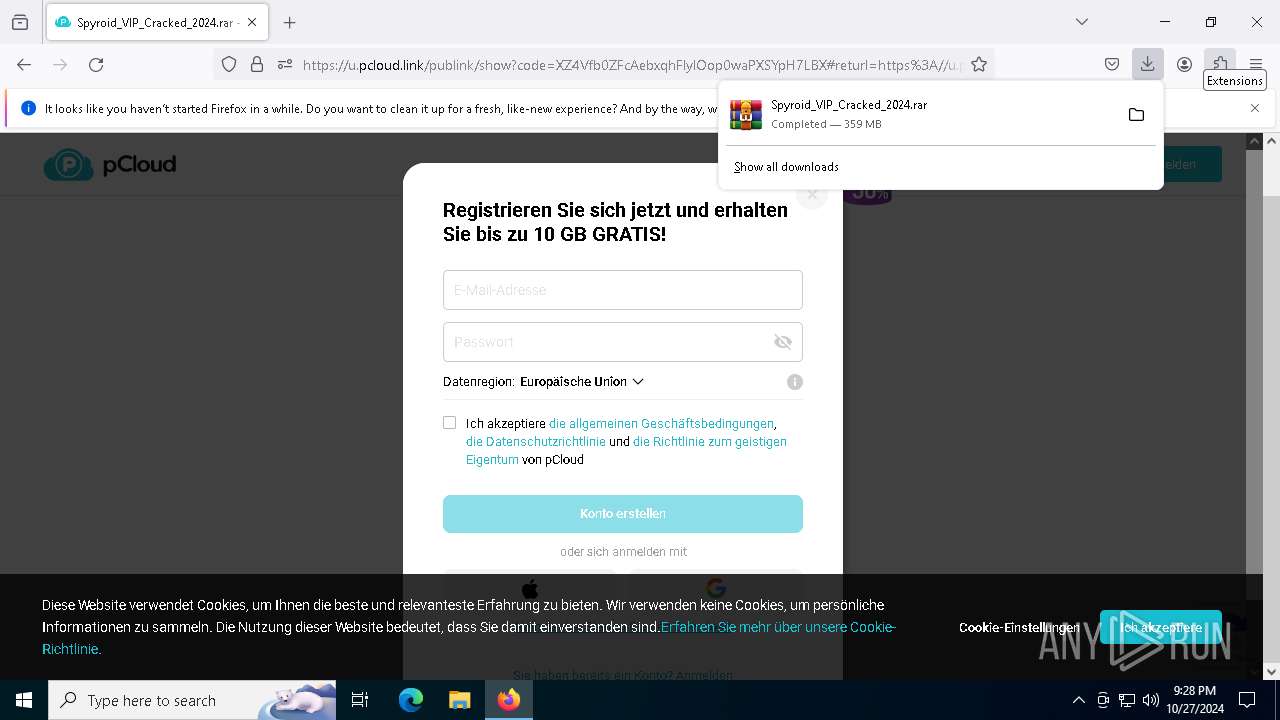Open network status tray icon

tap(1127, 700)
